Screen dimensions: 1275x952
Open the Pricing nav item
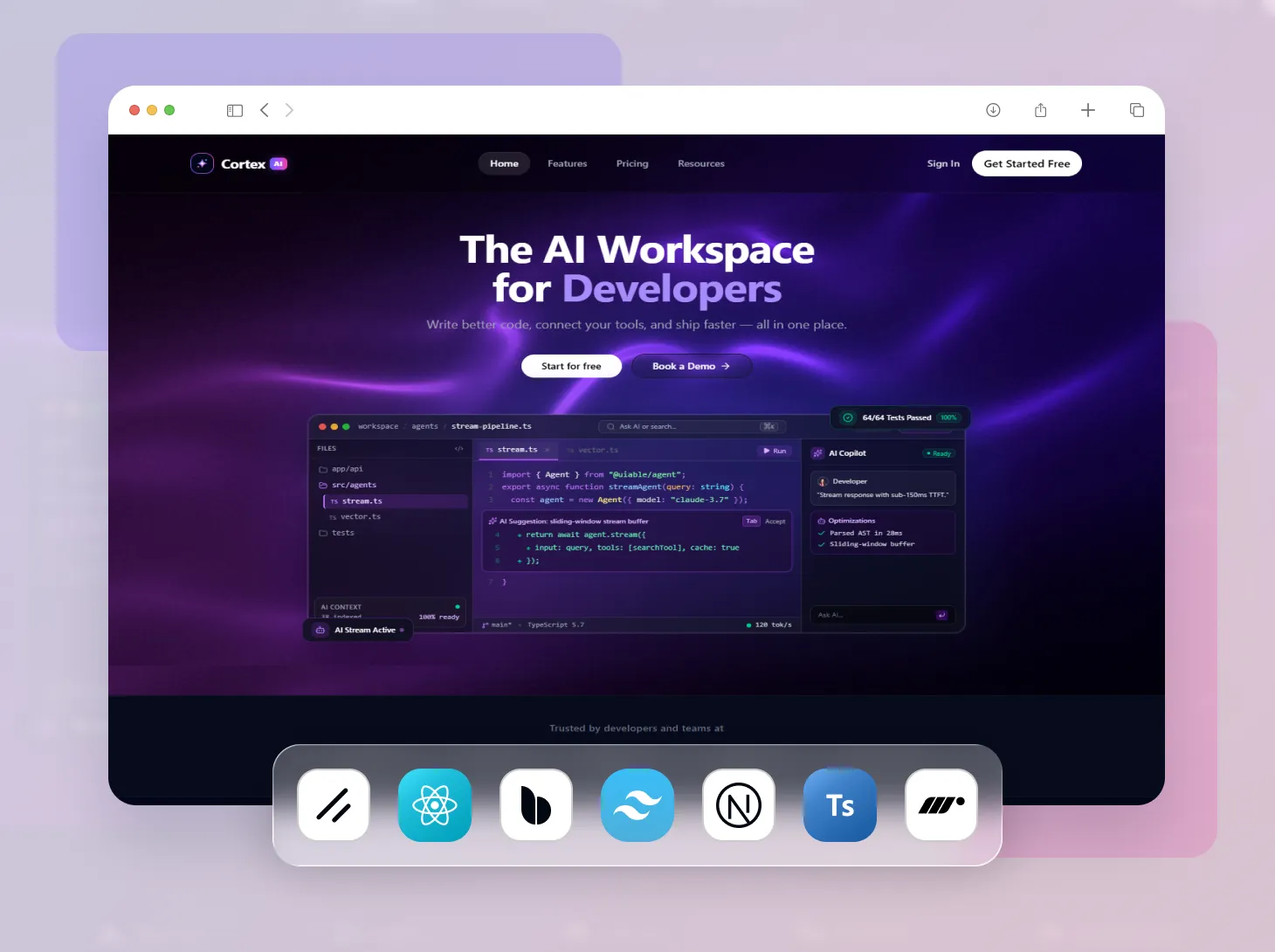coord(632,163)
